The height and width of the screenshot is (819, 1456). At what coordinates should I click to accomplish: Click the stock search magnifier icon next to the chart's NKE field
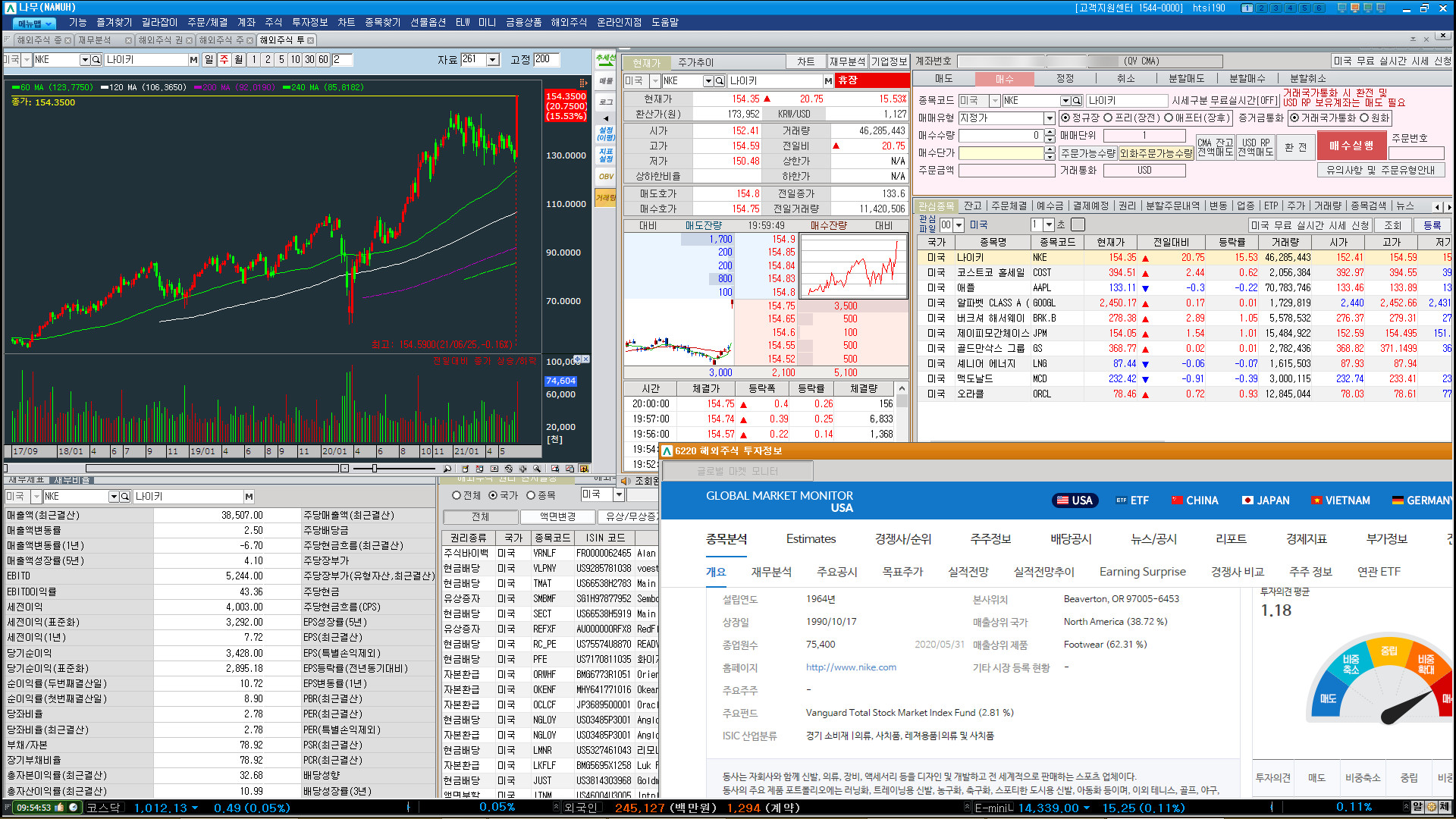(x=96, y=60)
